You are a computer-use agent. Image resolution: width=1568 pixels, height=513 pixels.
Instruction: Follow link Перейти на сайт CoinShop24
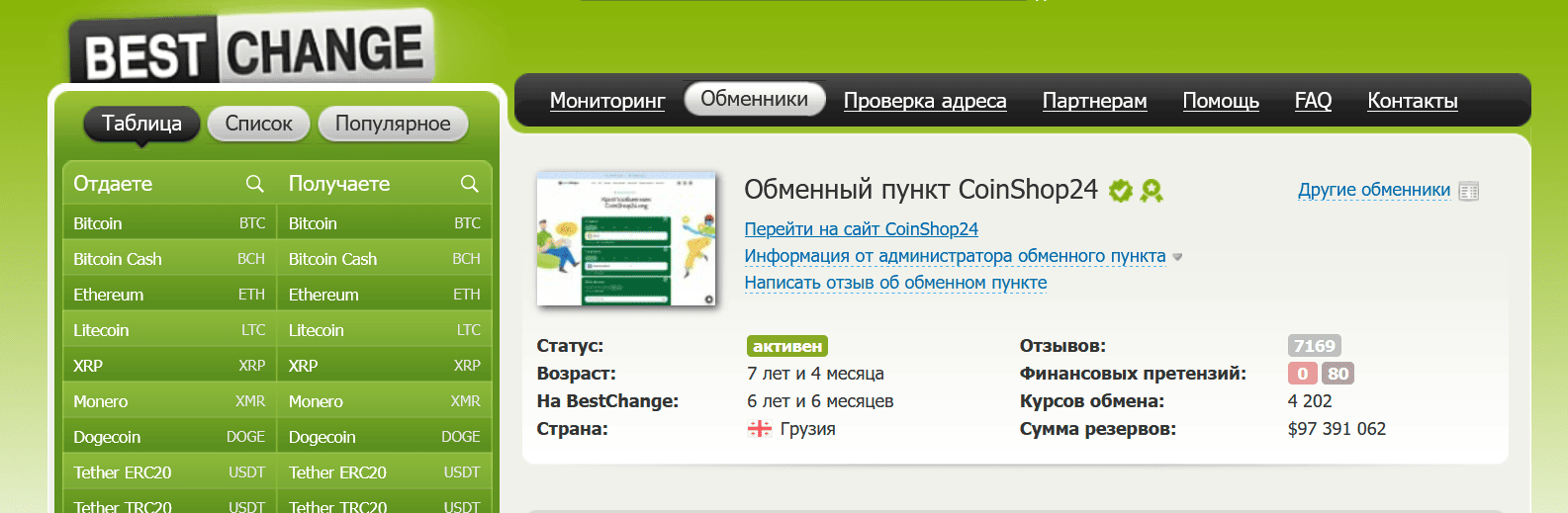click(x=861, y=229)
